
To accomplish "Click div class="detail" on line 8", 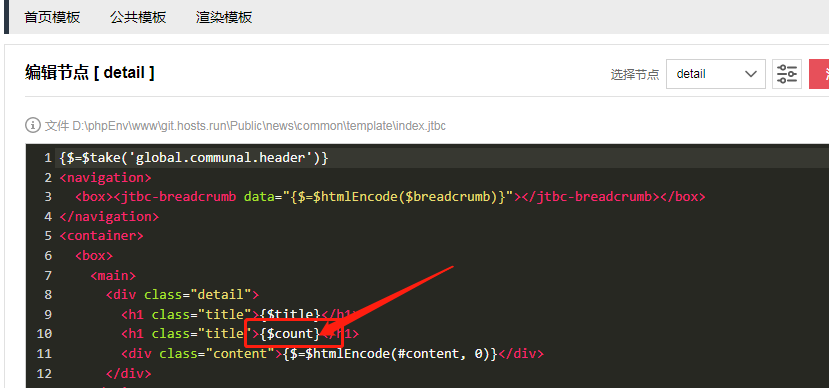I will (x=182, y=295).
